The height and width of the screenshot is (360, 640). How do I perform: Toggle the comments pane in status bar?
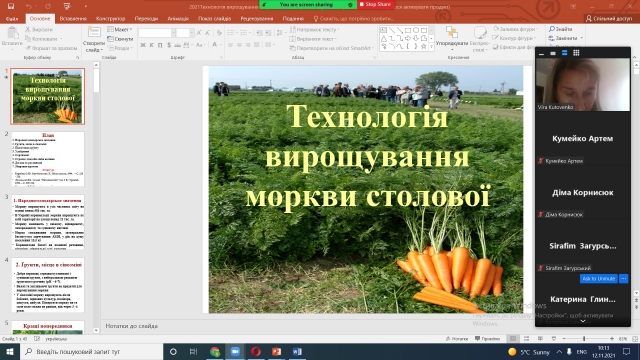coord(488,339)
